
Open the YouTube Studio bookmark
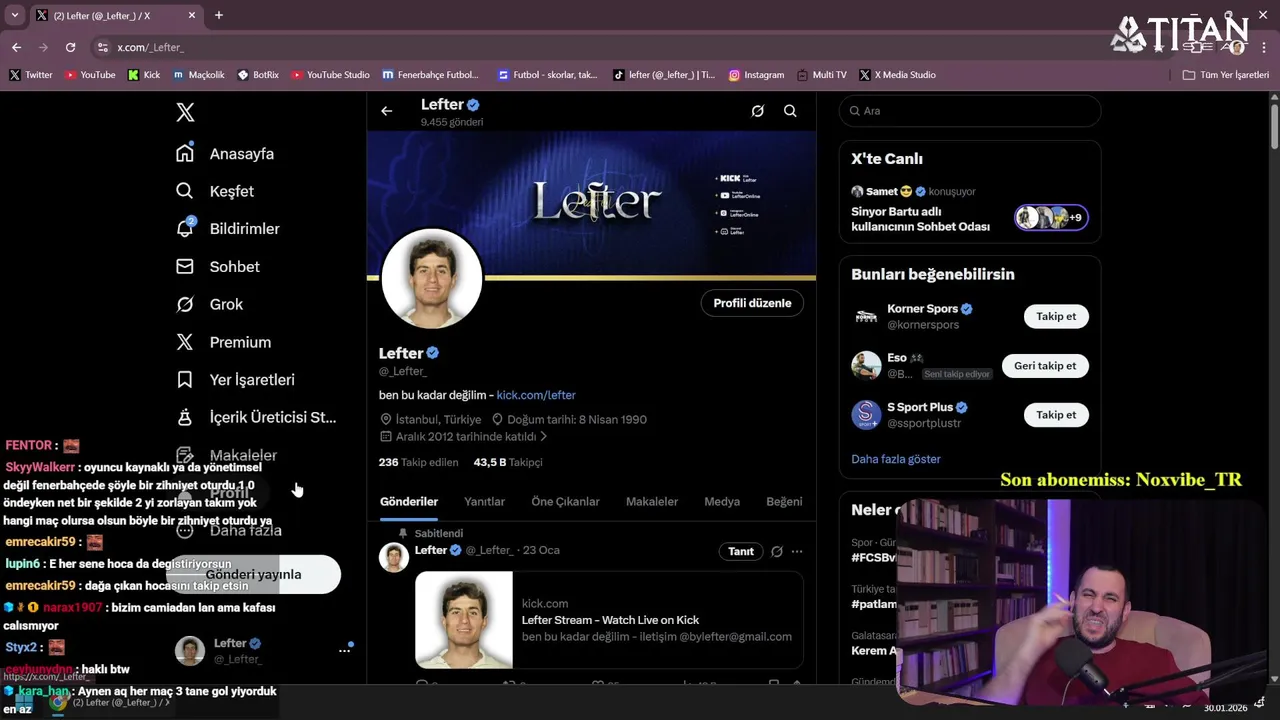[331, 75]
